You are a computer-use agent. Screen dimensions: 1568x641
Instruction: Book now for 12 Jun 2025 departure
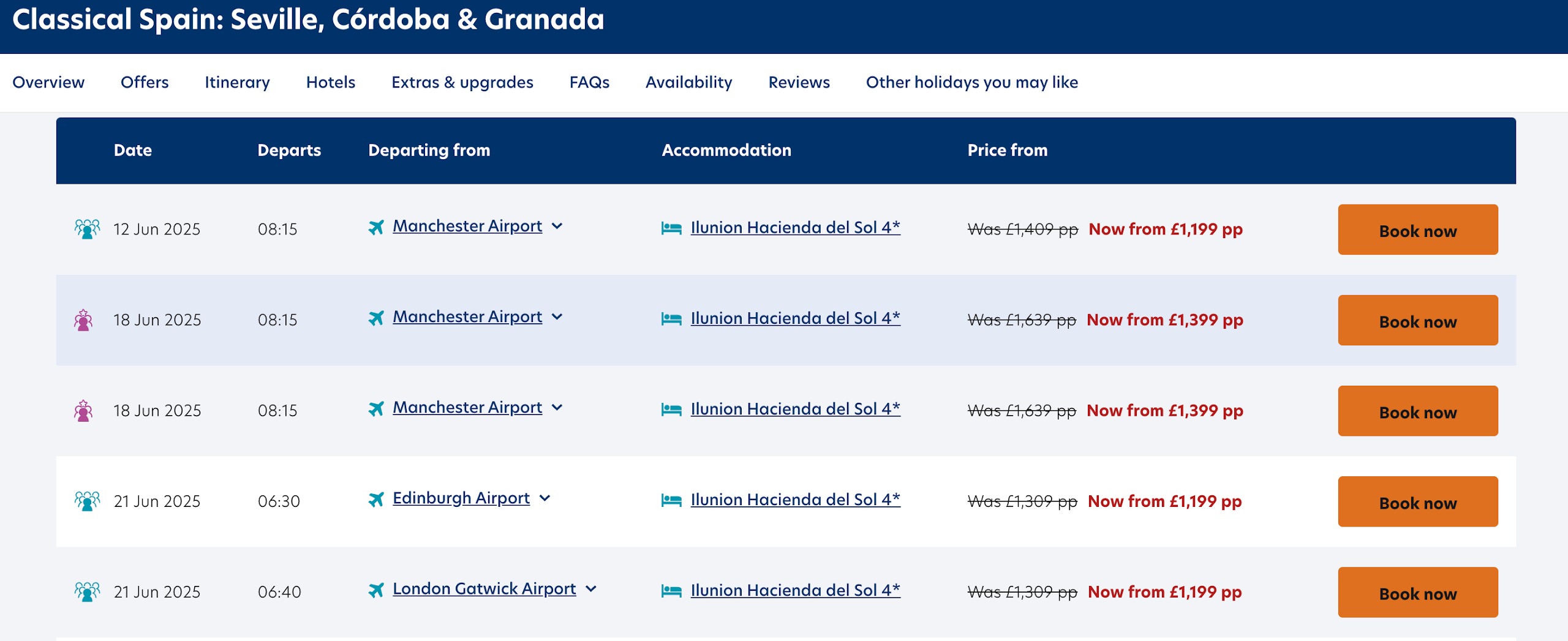coord(1418,230)
